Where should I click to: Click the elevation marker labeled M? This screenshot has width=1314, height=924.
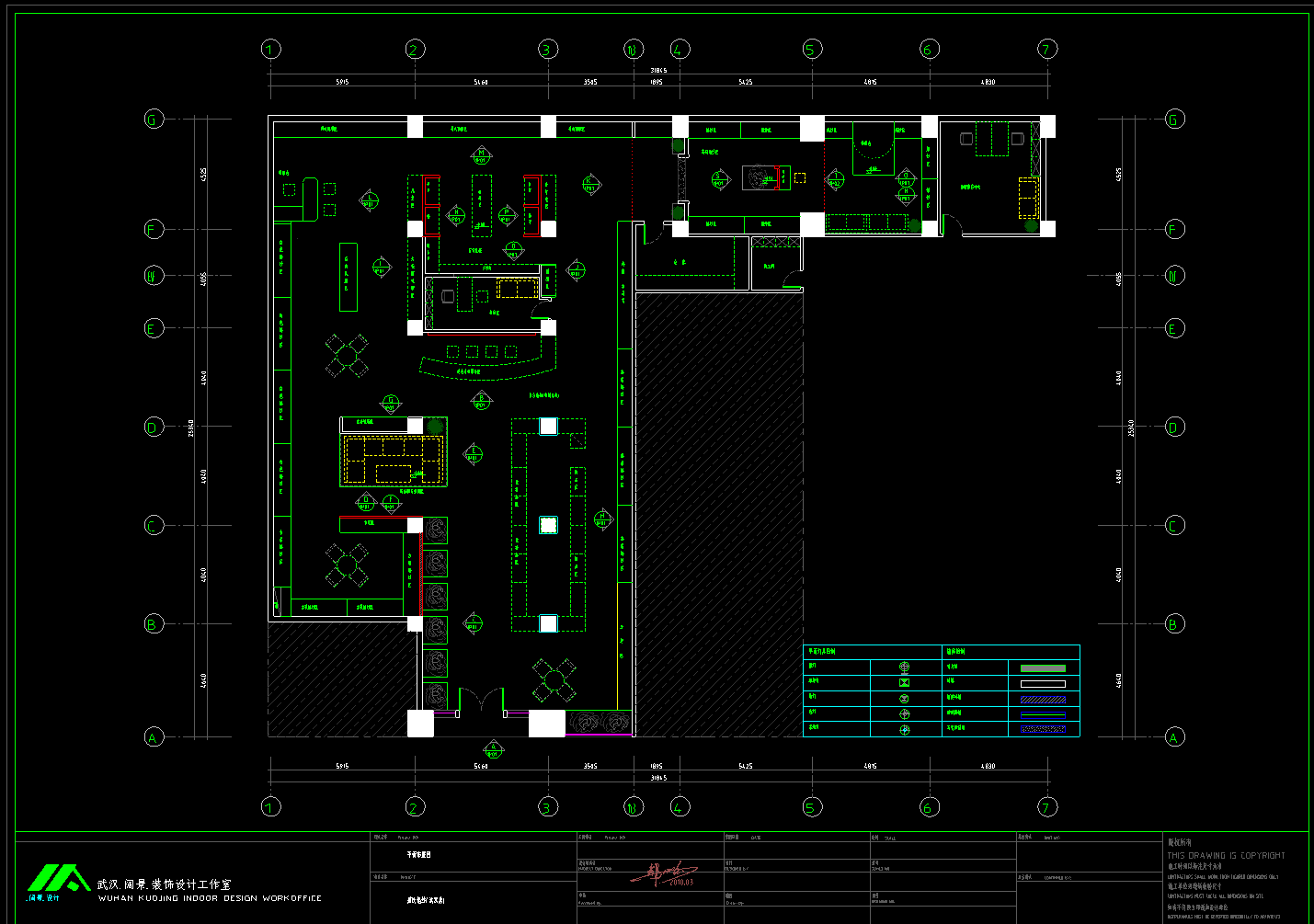[x=481, y=154]
